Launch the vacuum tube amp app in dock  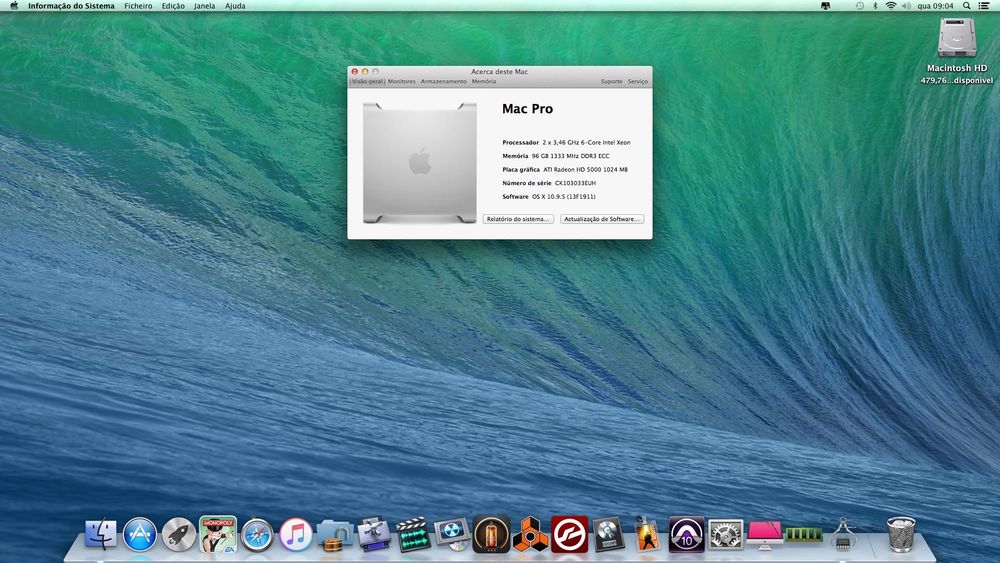pos(491,534)
